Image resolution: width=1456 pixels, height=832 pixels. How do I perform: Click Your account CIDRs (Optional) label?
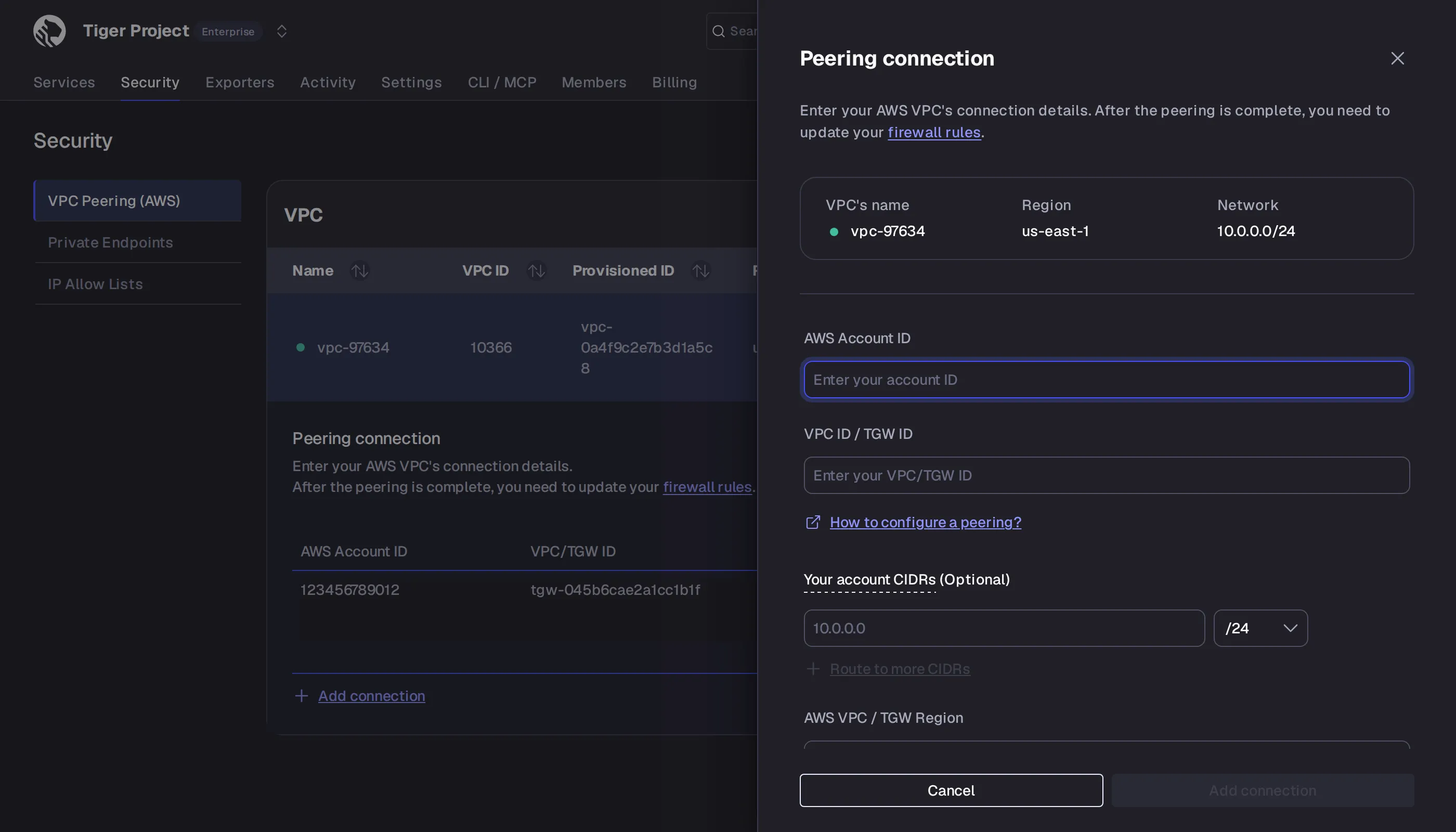tap(906, 579)
